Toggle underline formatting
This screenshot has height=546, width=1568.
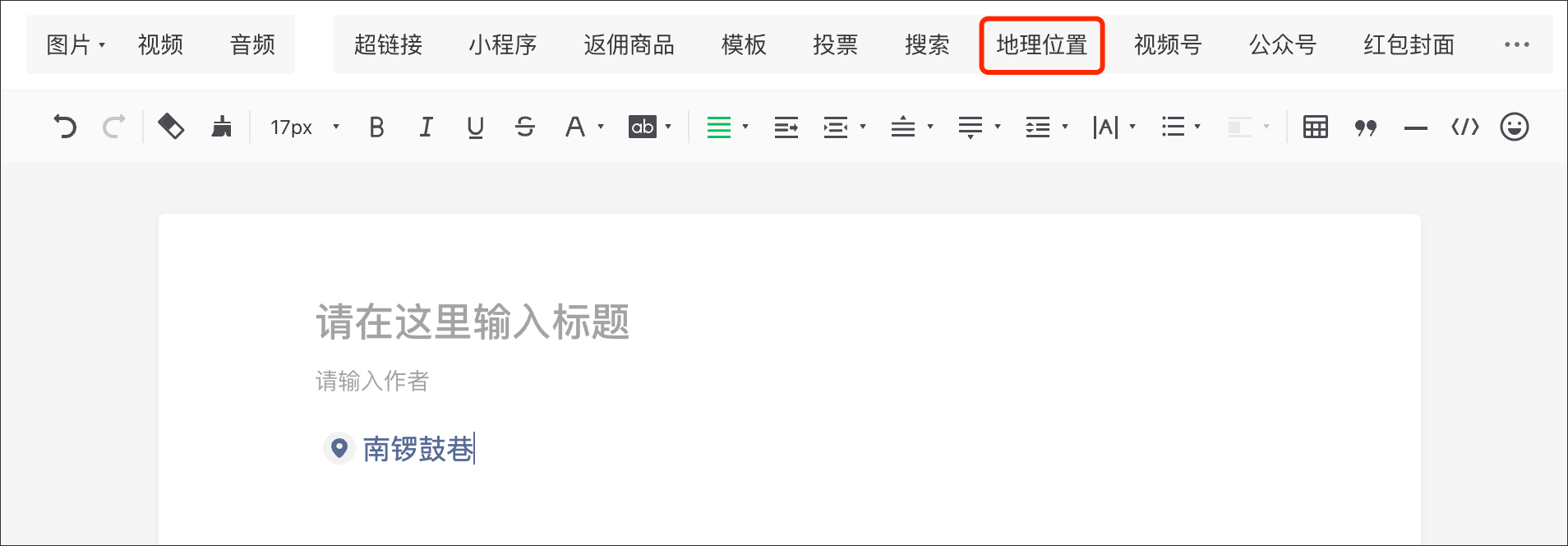click(x=475, y=127)
